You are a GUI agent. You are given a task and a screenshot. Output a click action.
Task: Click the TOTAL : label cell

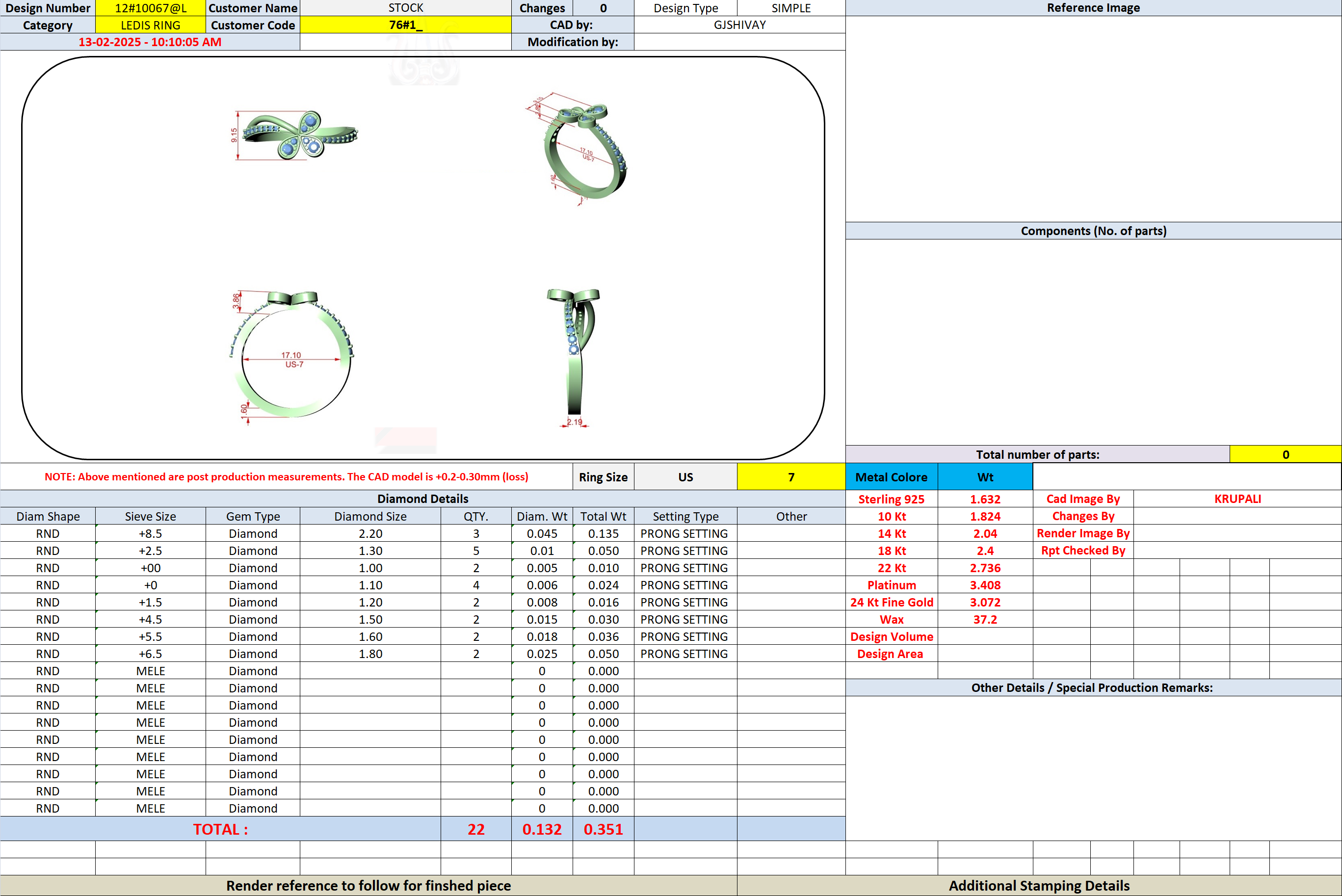[x=220, y=829]
